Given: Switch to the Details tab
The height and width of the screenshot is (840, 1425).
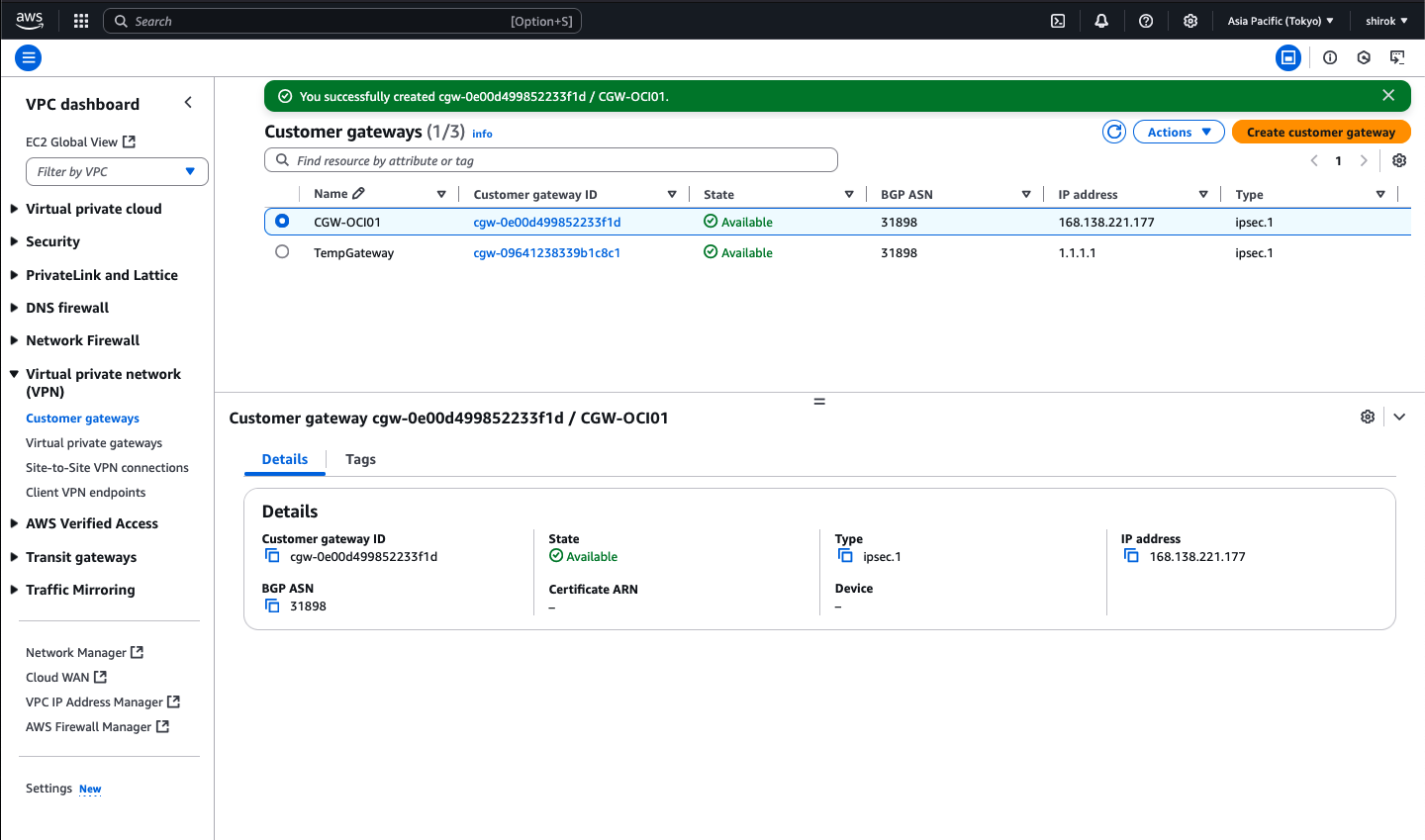Looking at the screenshot, I should (x=285, y=459).
